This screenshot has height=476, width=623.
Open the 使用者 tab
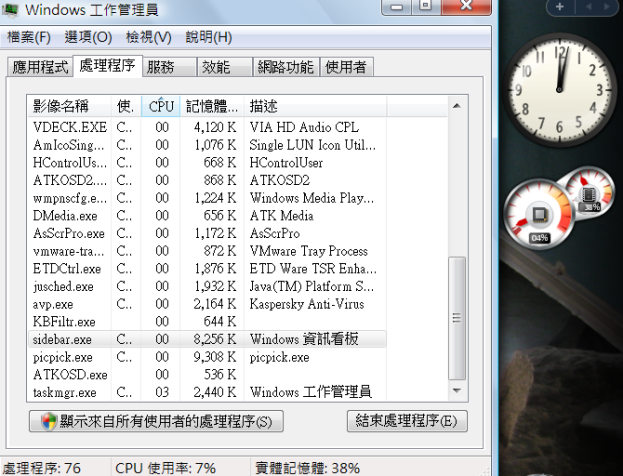(346, 67)
